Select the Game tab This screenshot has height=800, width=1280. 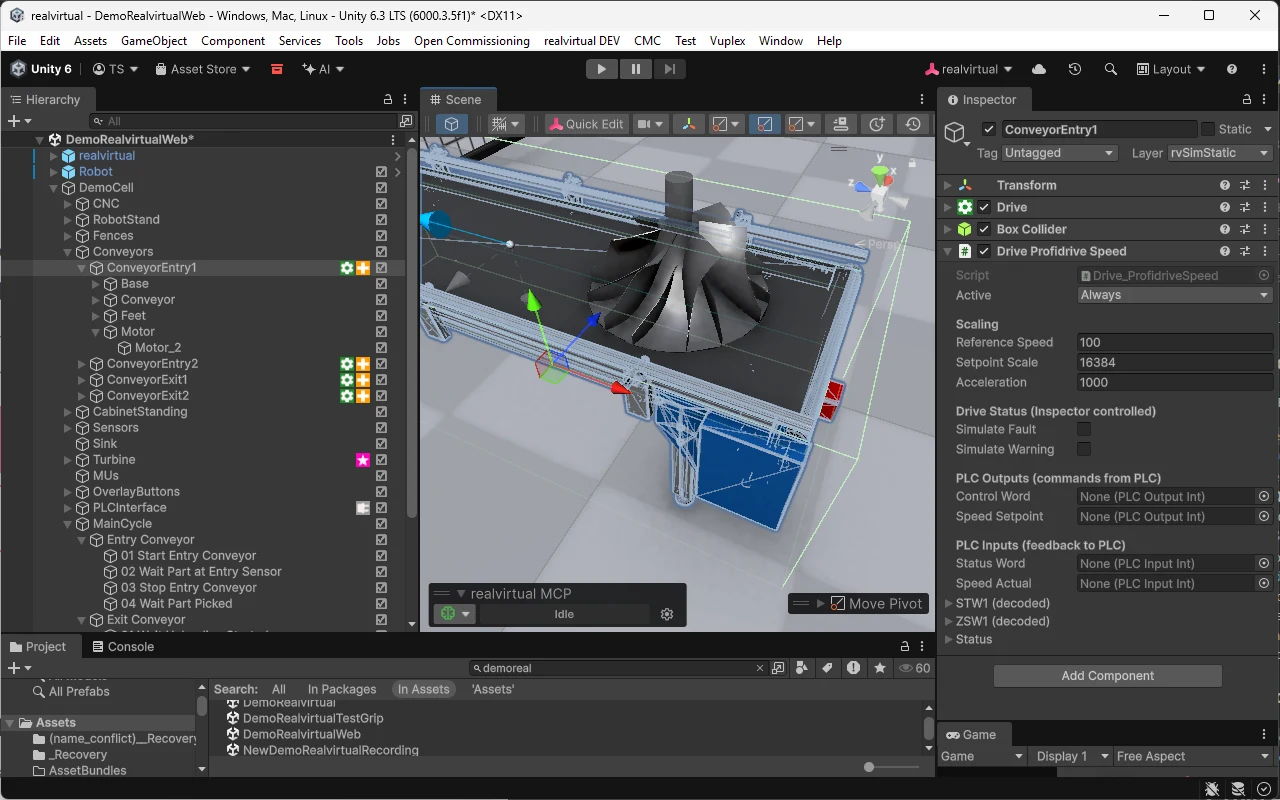coord(970,734)
